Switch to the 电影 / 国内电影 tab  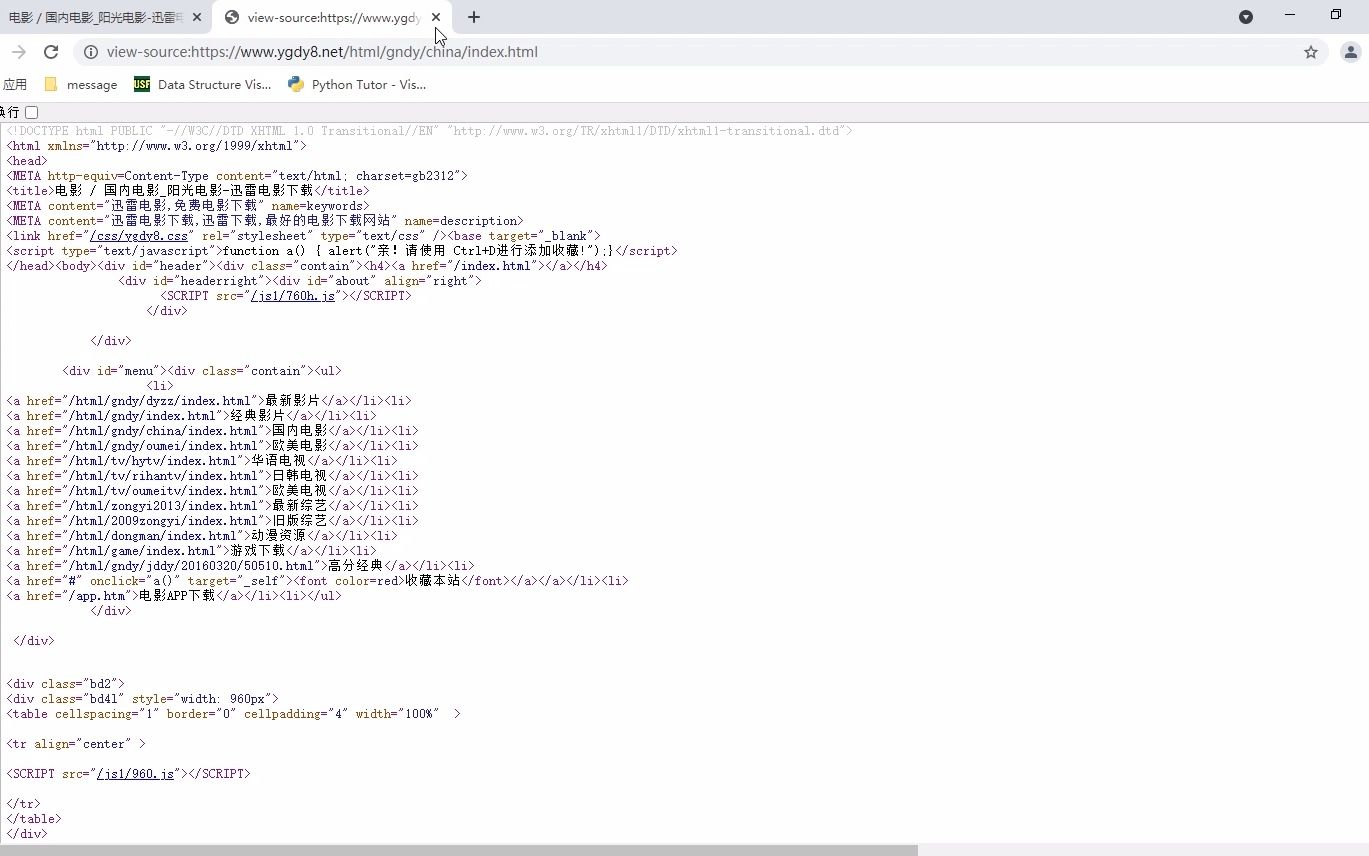(x=95, y=17)
